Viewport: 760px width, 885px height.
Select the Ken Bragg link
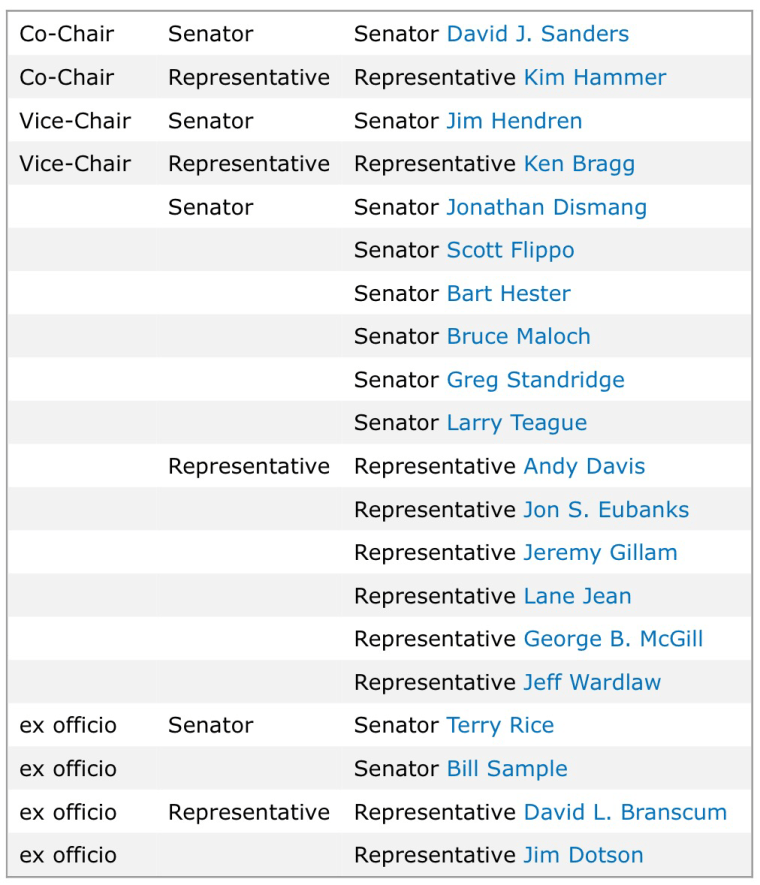click(x=579, y=164)
